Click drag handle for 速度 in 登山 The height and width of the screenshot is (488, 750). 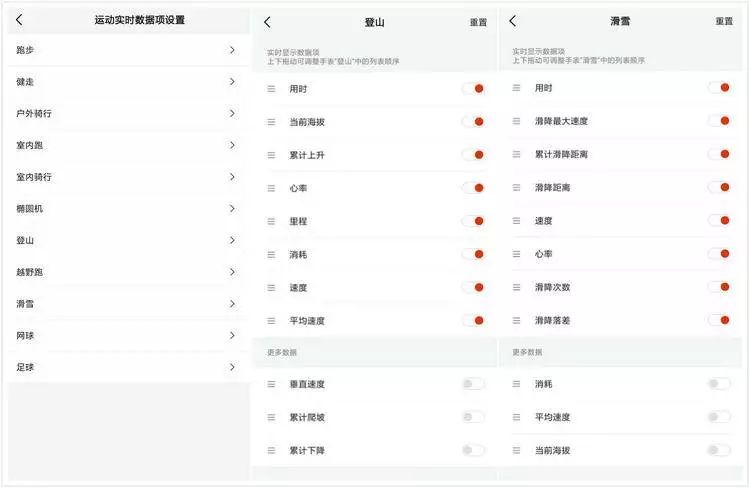tap(271, 288)
